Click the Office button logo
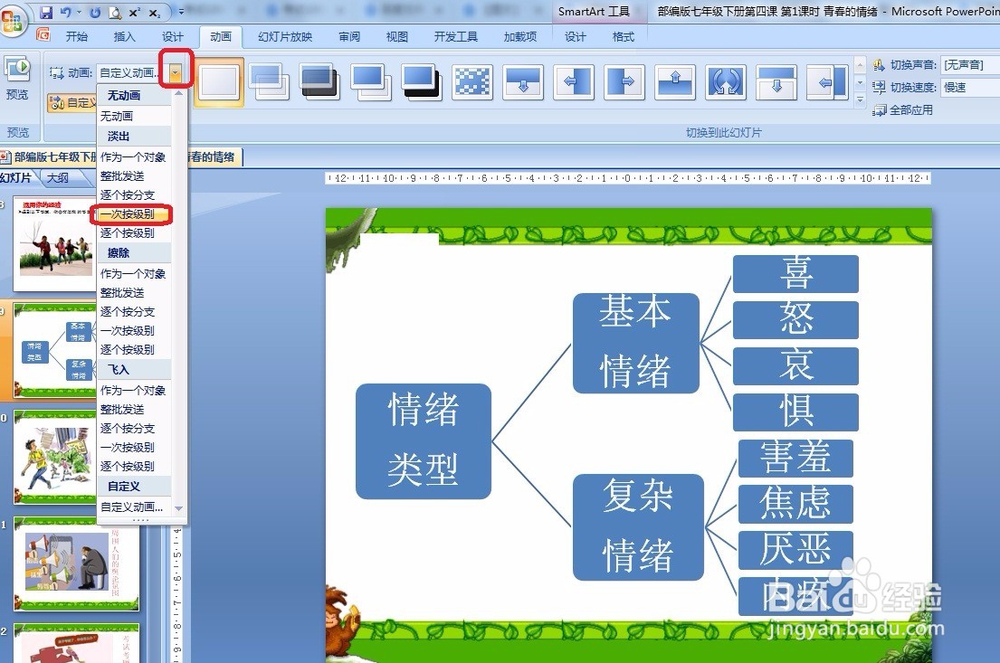The width and height of the screenshot is (1000, 663). point(13,21)
